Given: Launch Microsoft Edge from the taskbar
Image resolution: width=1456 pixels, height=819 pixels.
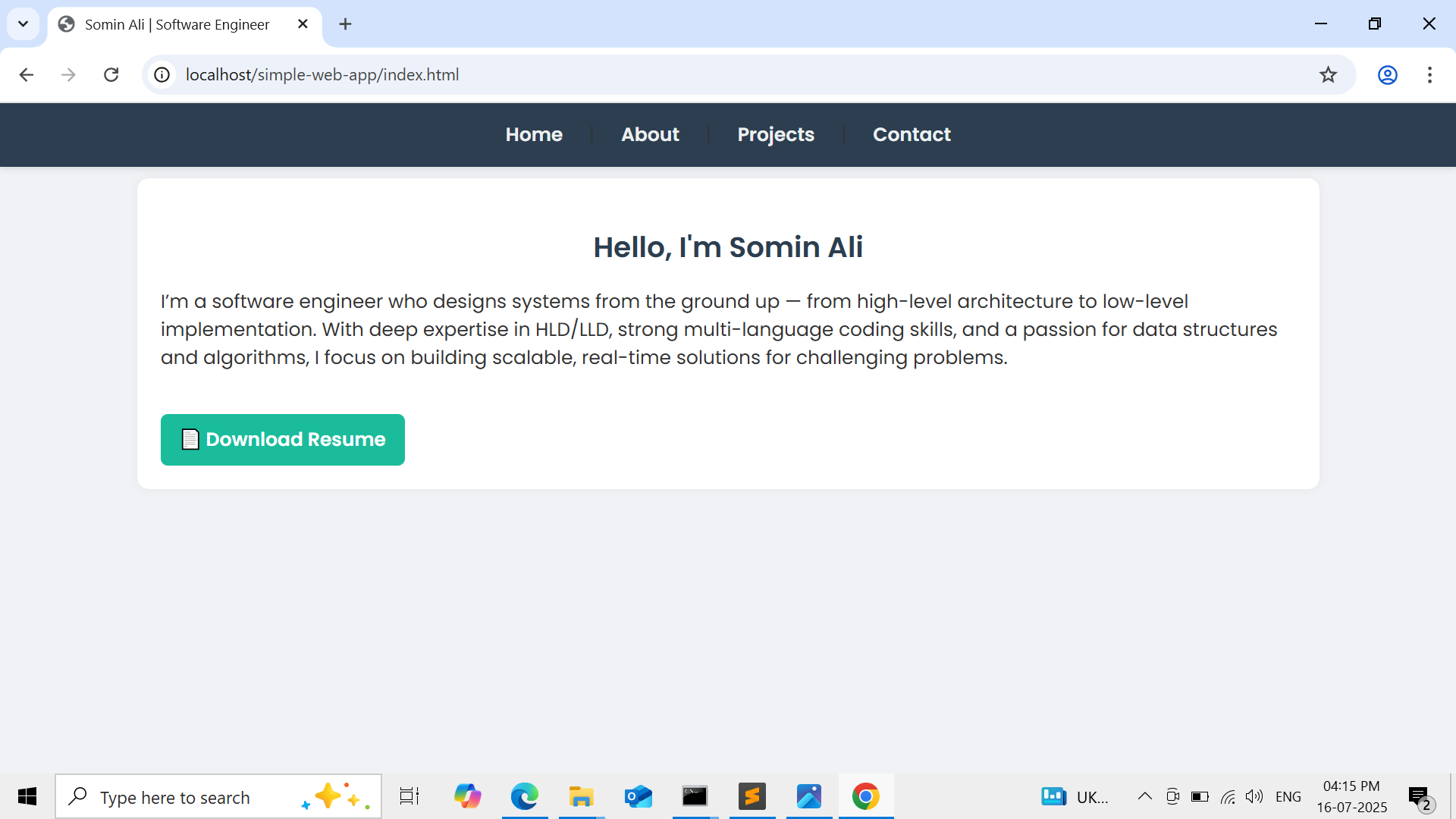Looking at the screenshot, I should pos(524,796).
